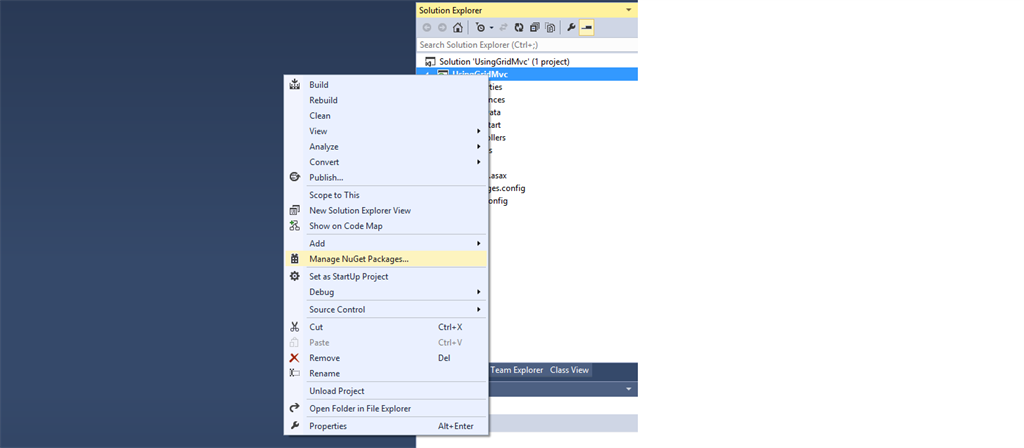Screen dimensions: 1024x448
Task: Select Unload Project
Action: pyautogui.click(x=387, y=391)
